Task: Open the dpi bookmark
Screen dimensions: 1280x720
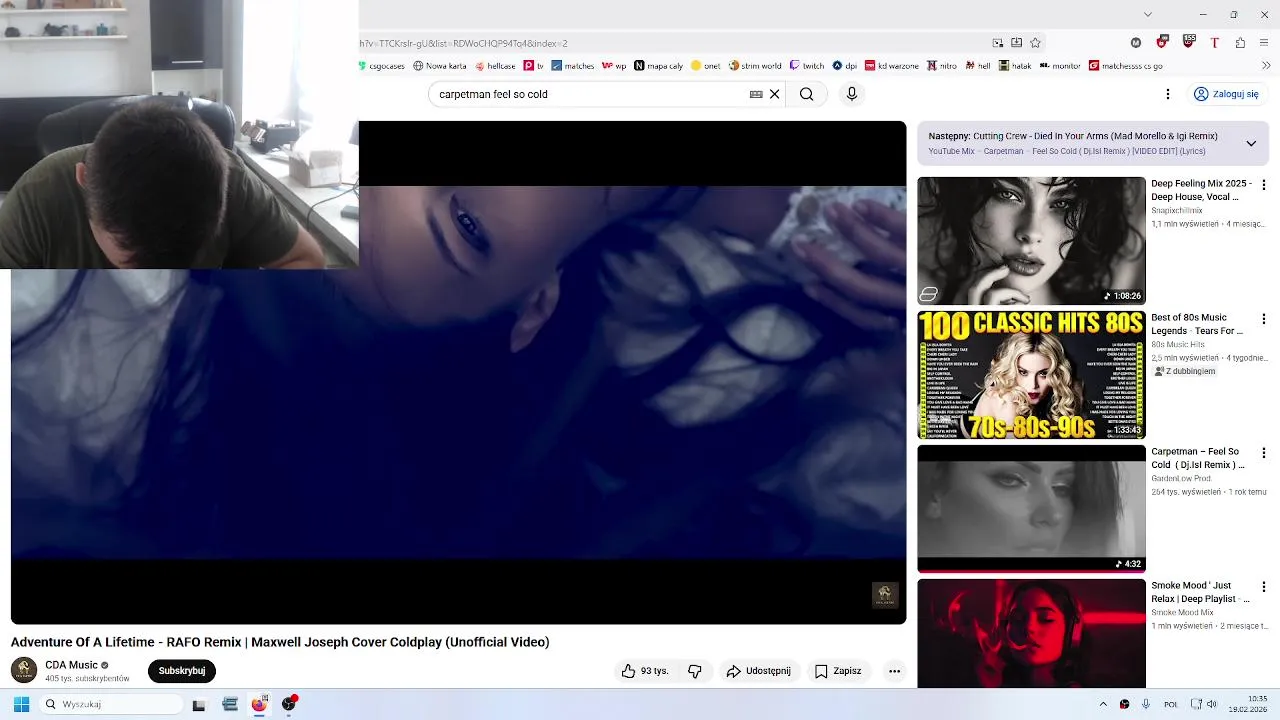Action: (845, 66)
